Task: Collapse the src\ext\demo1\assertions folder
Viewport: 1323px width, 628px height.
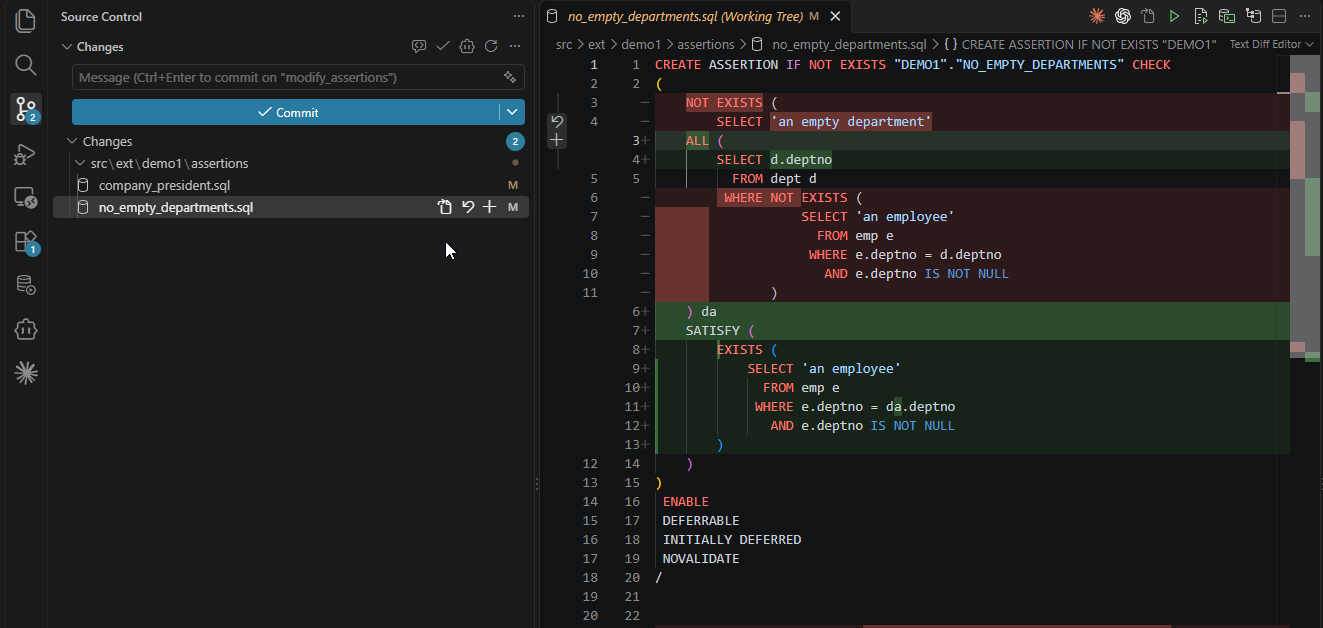Action: tap(81, 163)
